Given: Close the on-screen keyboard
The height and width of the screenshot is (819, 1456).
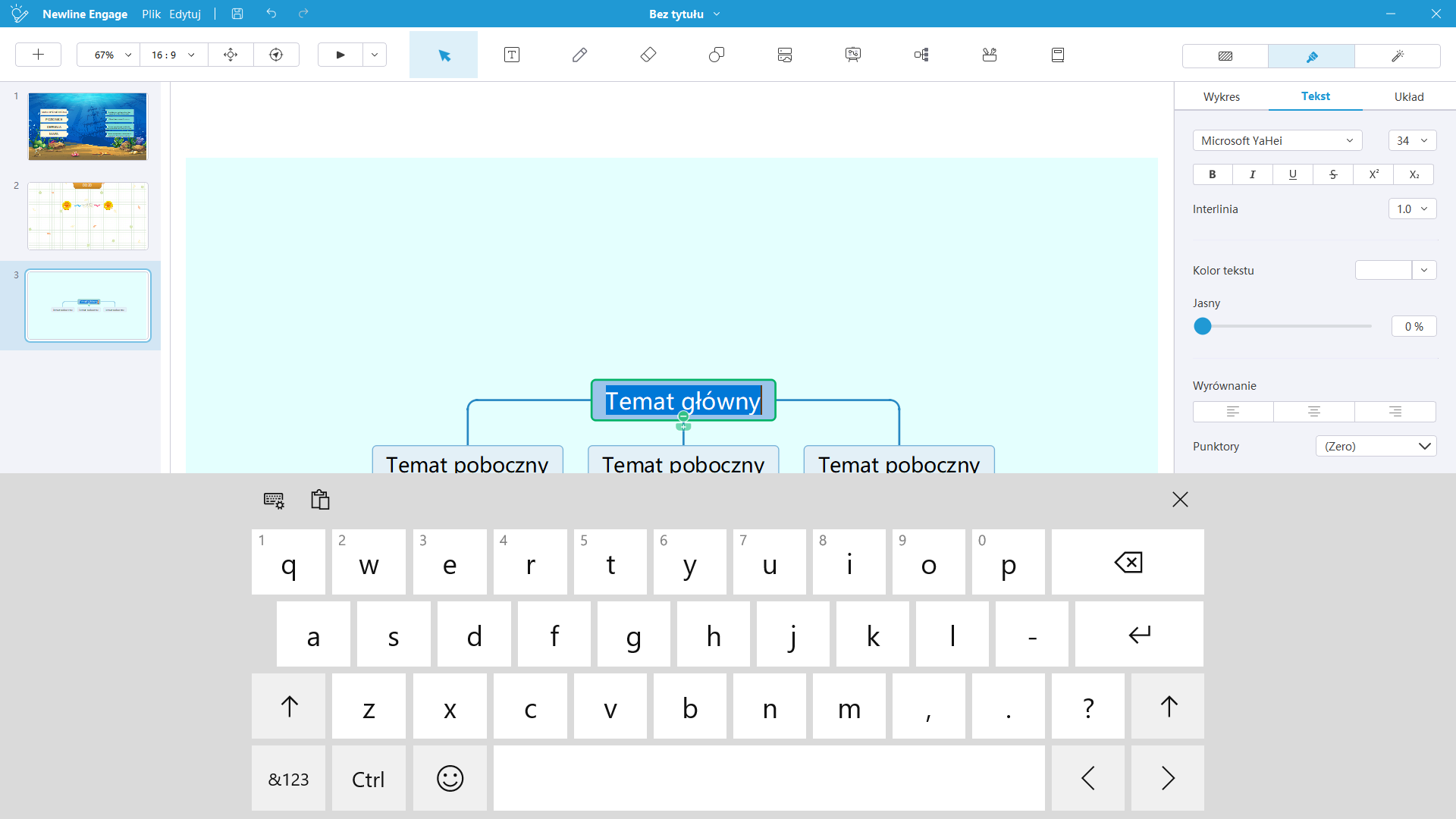Looking at the screenshot, I should click(x=1180, y=499).
